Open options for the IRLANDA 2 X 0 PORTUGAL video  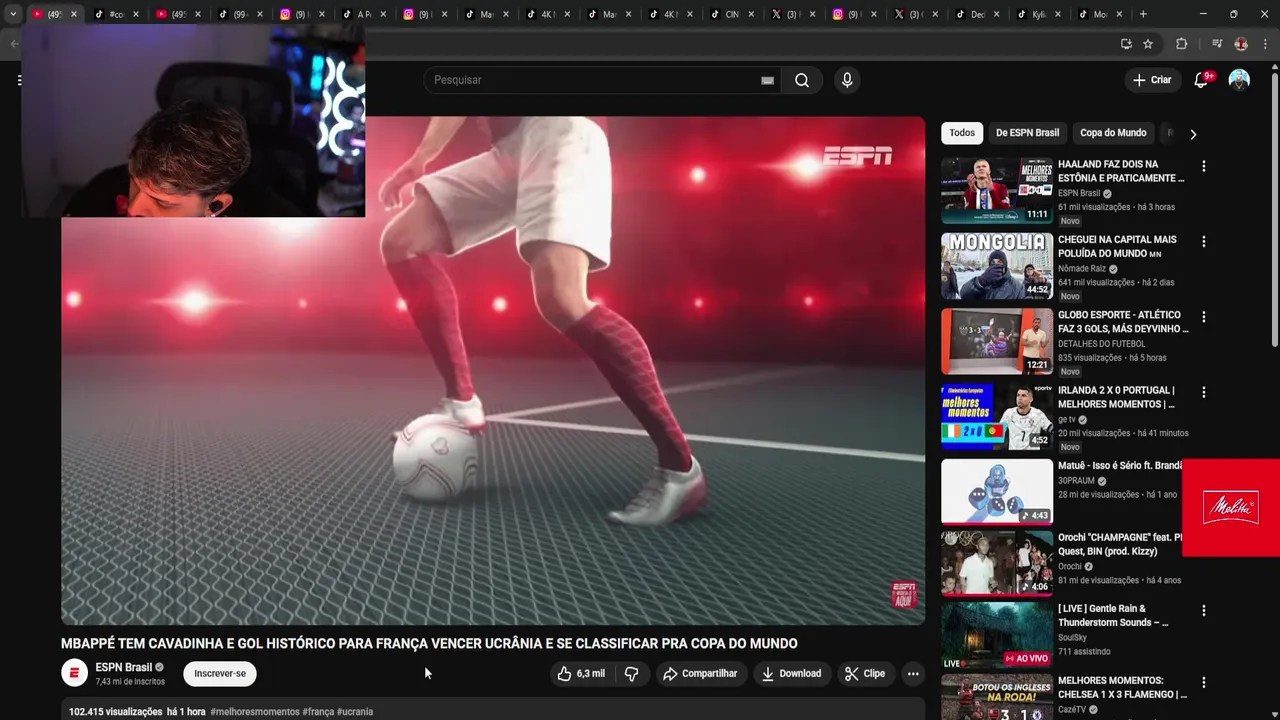coord(1203,392)
